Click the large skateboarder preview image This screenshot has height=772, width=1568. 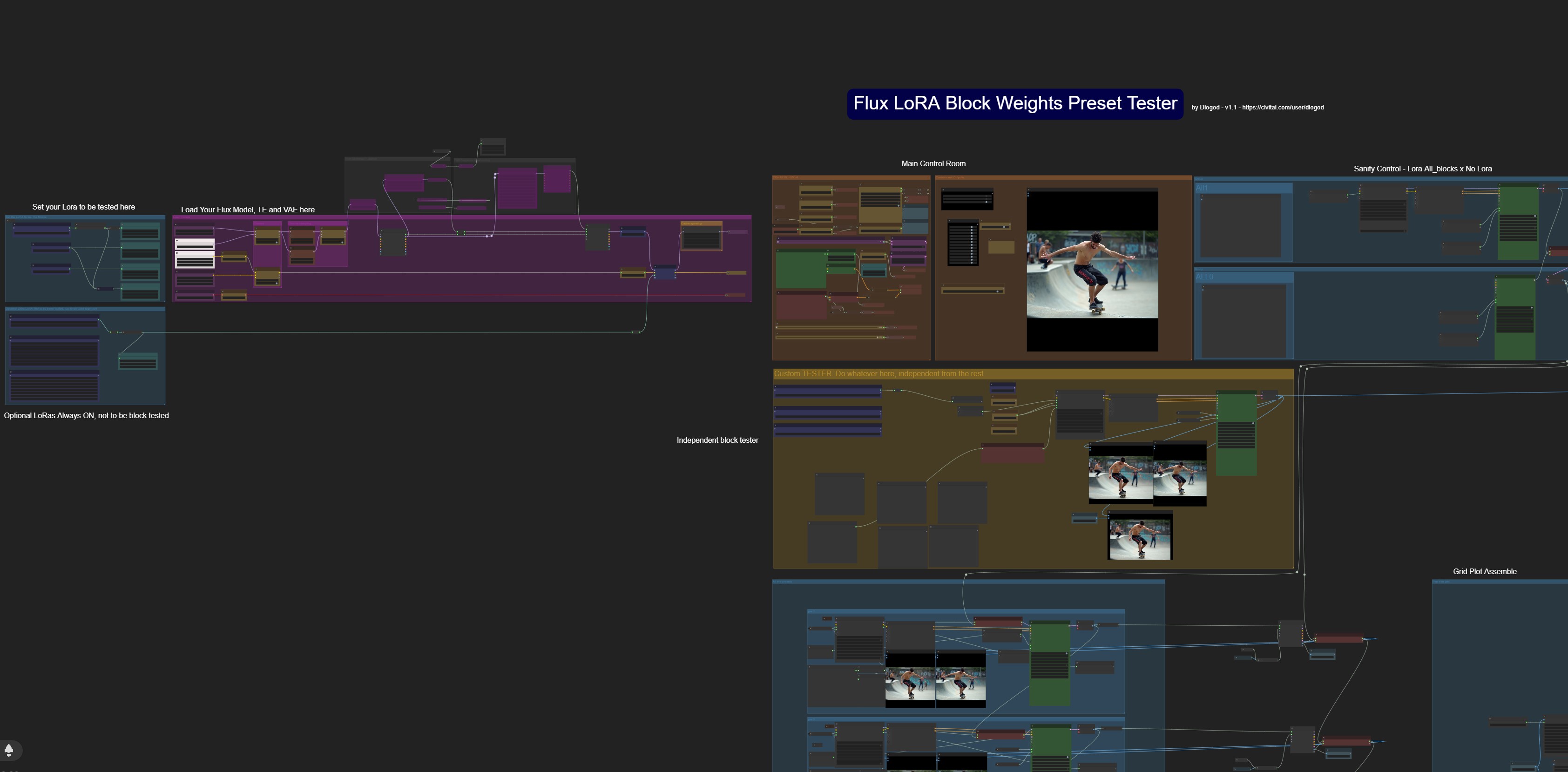(x=1092, y=273)
